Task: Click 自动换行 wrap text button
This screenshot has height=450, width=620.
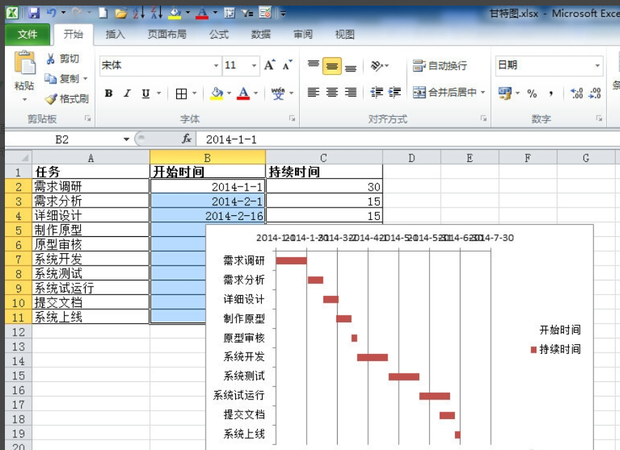Action: tap(440, 66)
